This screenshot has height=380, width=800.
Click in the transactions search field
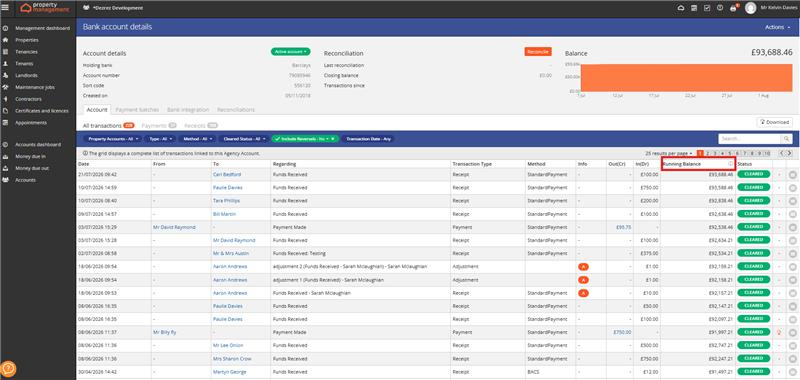(x=749, y=139)
